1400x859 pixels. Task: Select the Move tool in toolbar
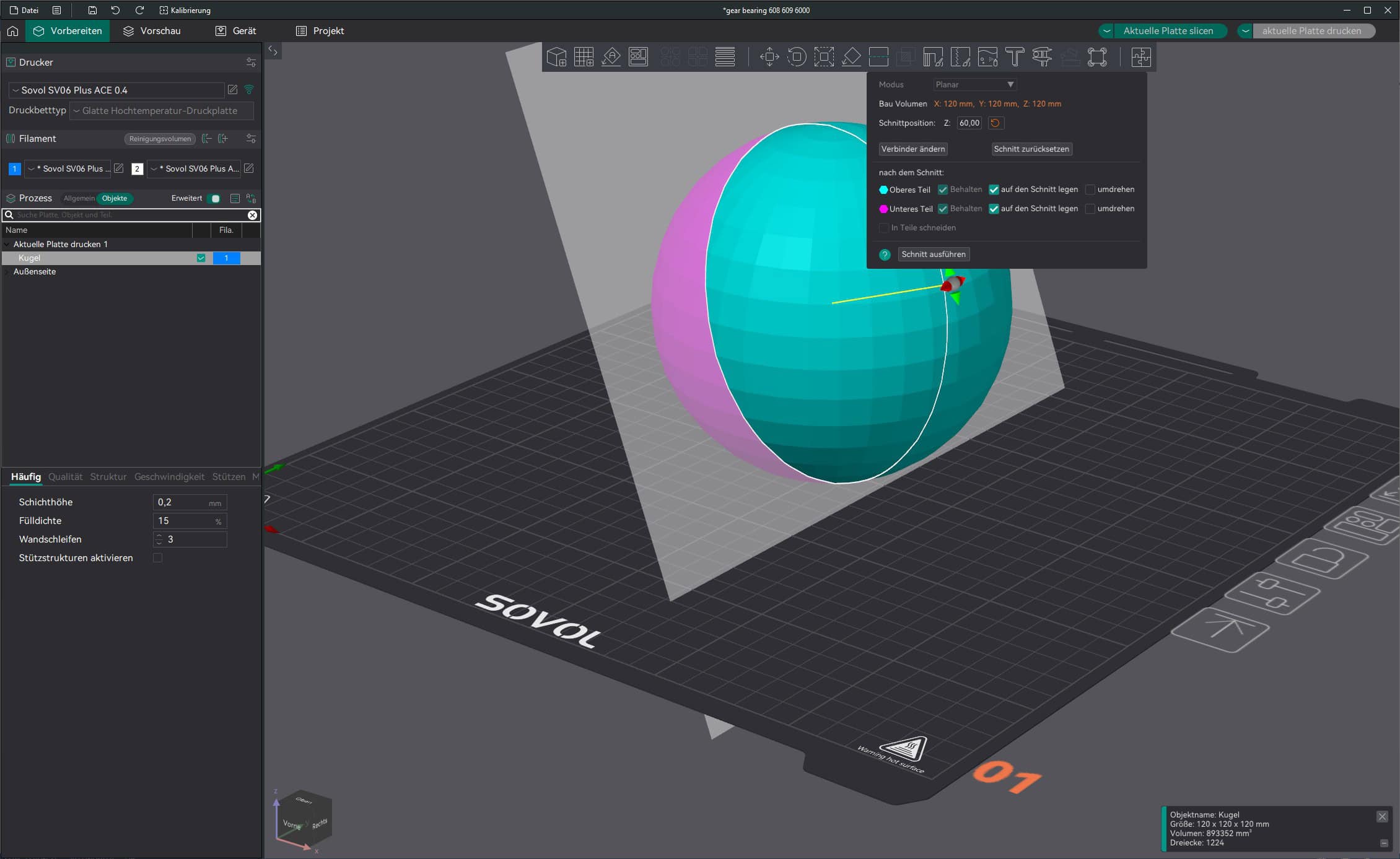tap(769, 57)
